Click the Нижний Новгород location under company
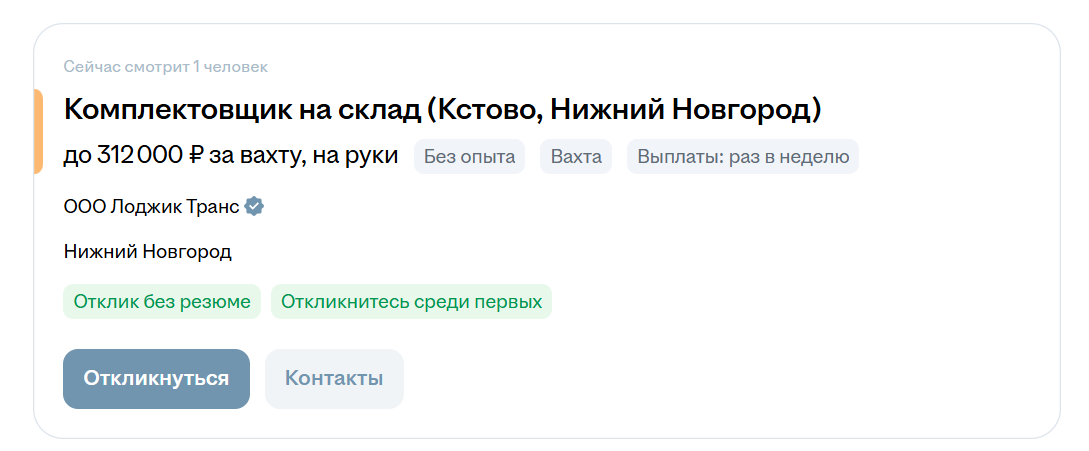 [147, 252]
